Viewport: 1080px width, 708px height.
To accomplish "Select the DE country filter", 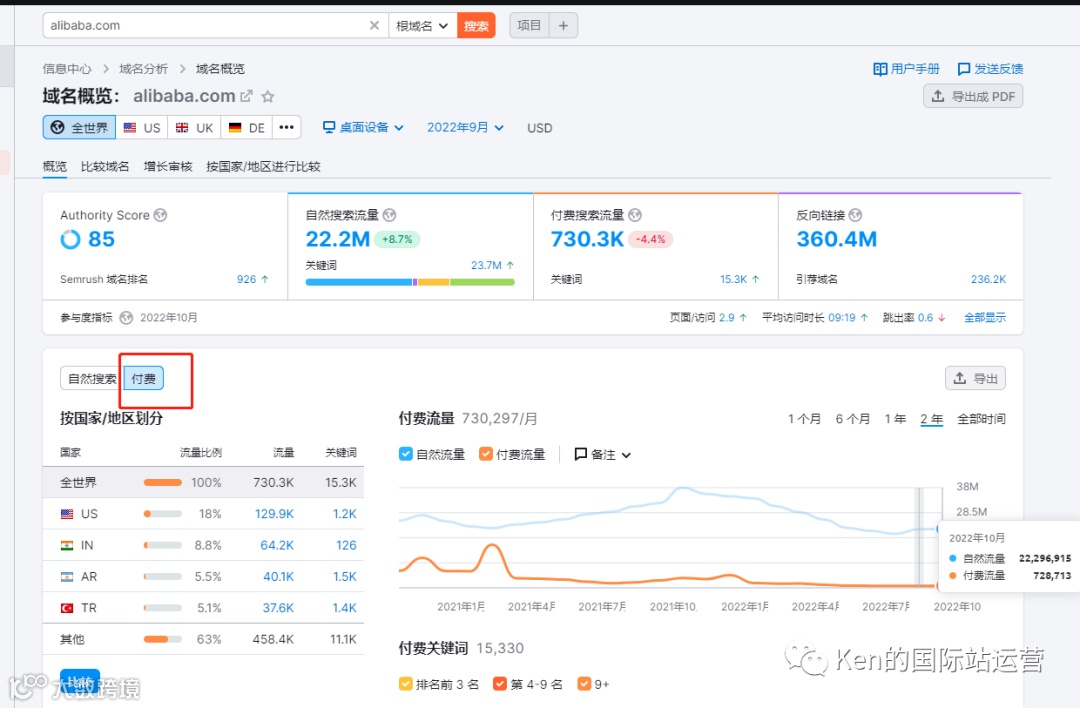I will point(247,127).
